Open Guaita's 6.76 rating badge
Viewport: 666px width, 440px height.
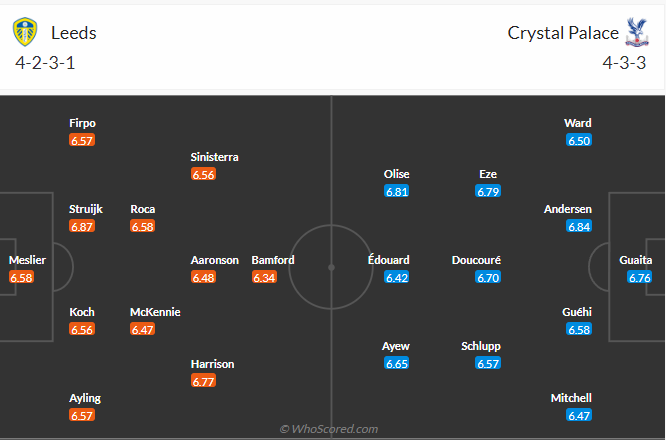click(640, 277)
